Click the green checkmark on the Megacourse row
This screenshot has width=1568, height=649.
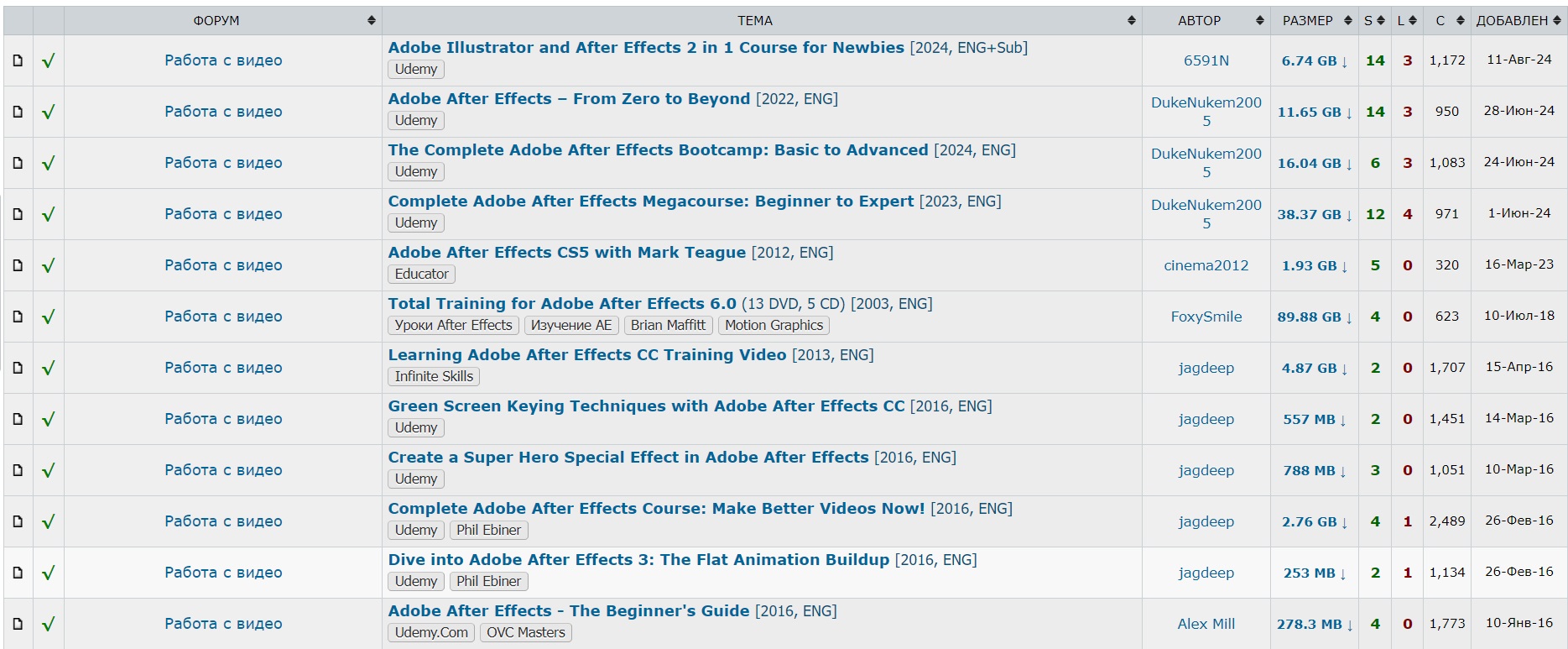(x=49, y=214)
